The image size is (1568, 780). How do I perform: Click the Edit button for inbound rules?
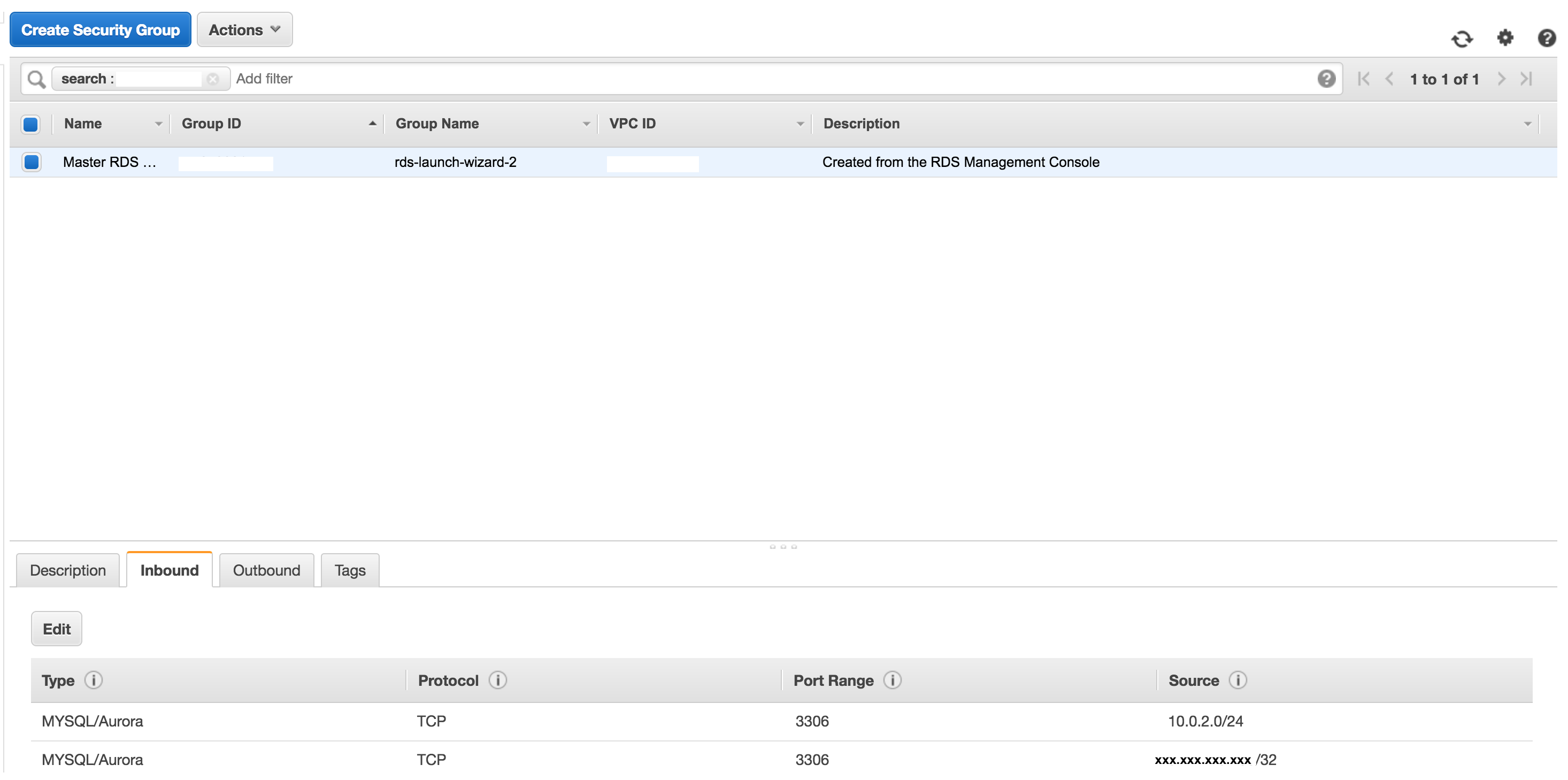[57, 628]
